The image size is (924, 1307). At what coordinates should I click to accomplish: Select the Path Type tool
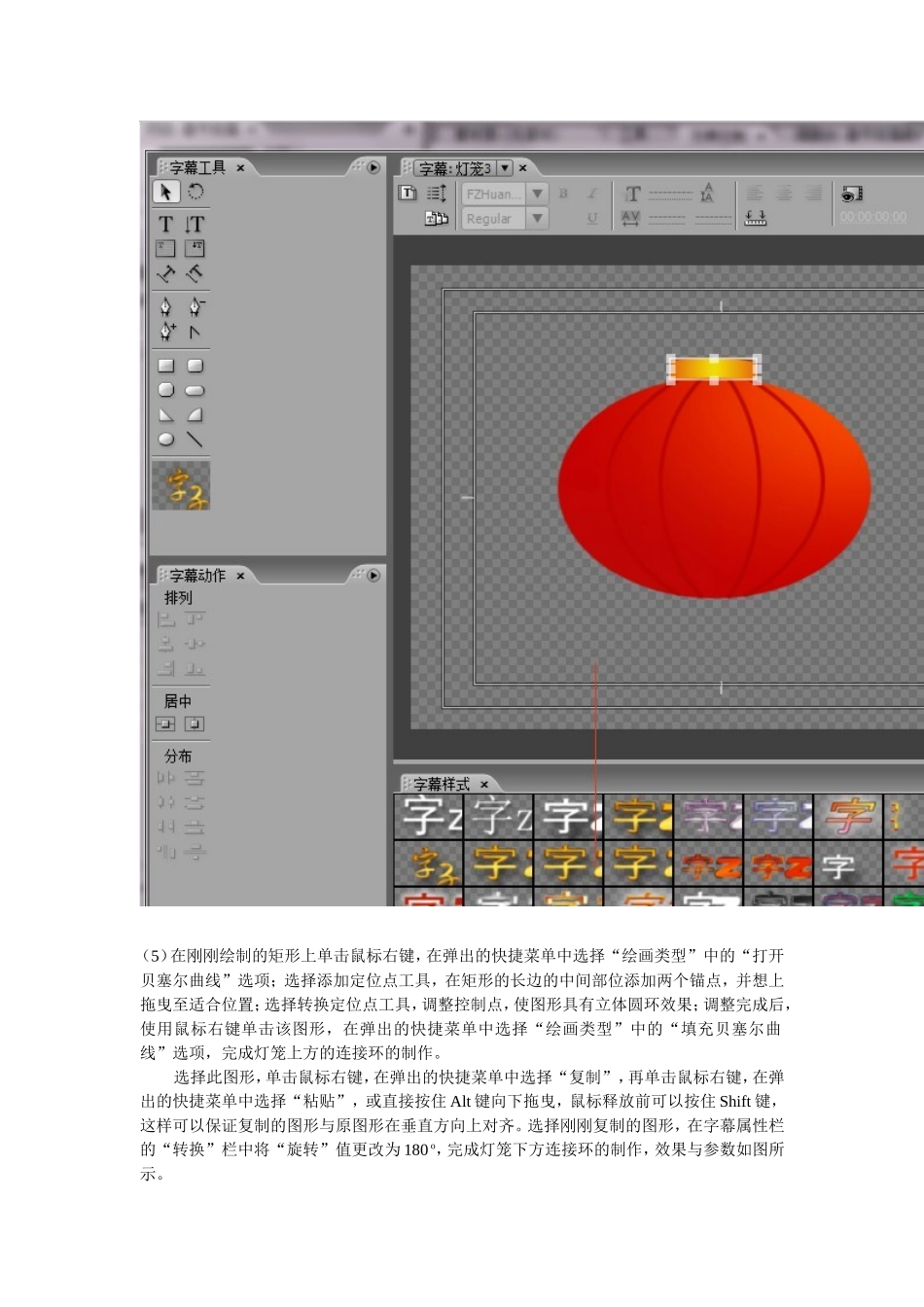[x=166, y=274]
